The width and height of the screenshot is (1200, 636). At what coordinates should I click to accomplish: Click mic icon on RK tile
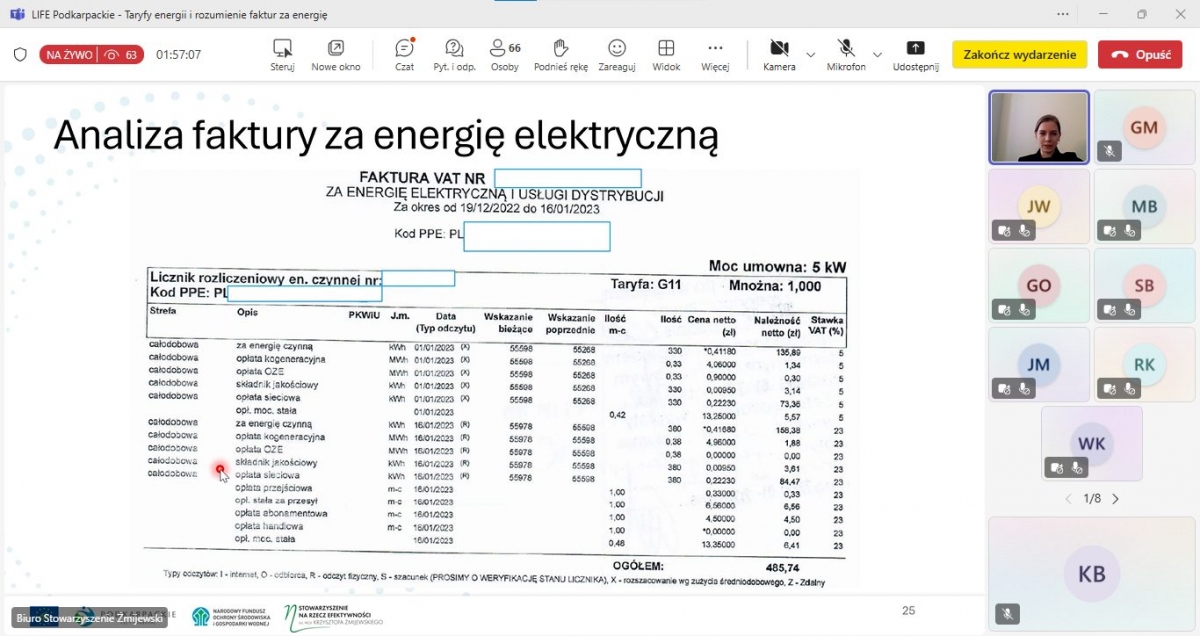pyautogui.click(x=1128, y=388)
